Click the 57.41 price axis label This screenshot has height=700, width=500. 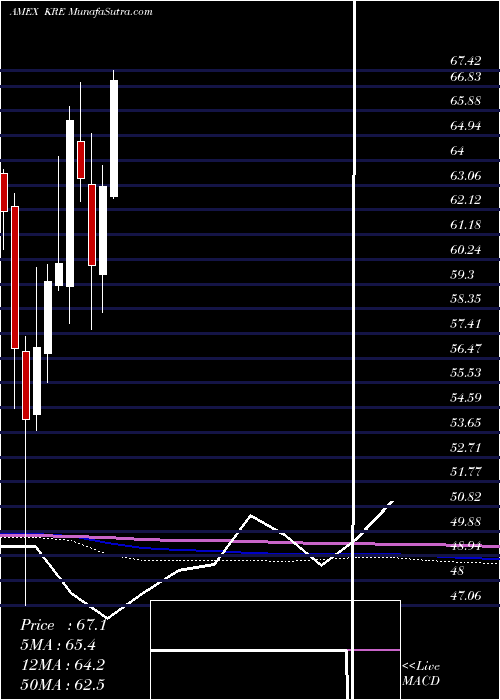464,324
